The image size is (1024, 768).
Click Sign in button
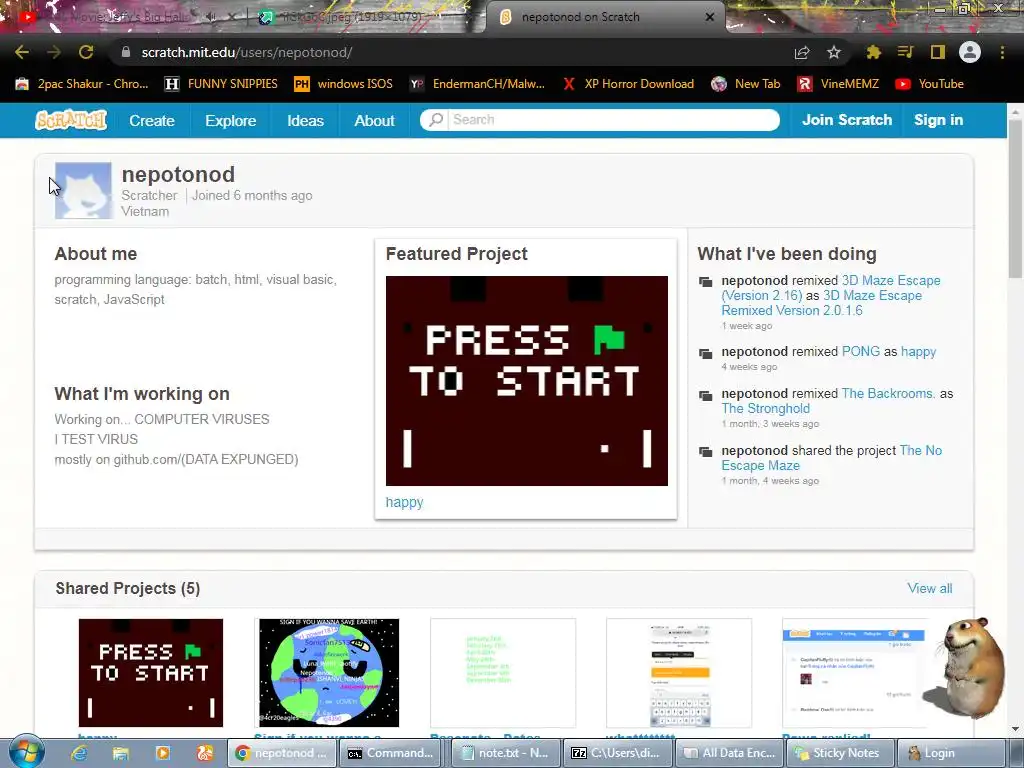[x=938, y=120]
